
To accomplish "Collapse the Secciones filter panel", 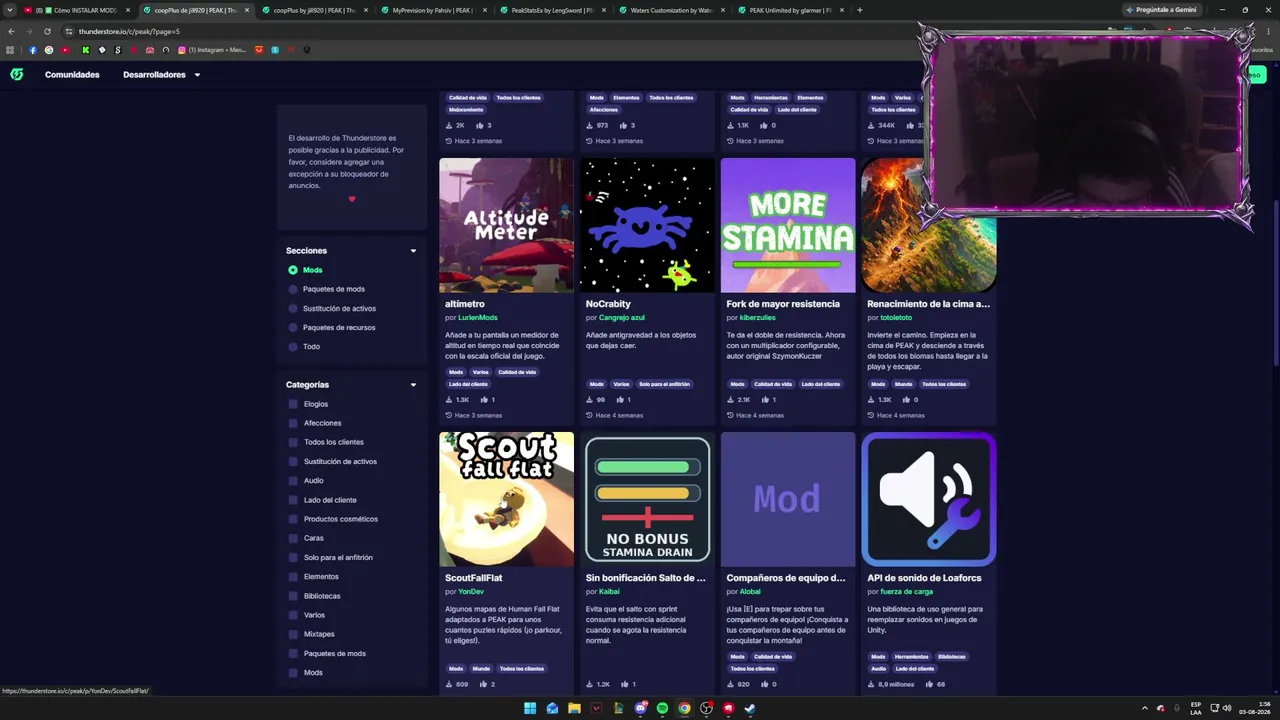I will [413, 251].
